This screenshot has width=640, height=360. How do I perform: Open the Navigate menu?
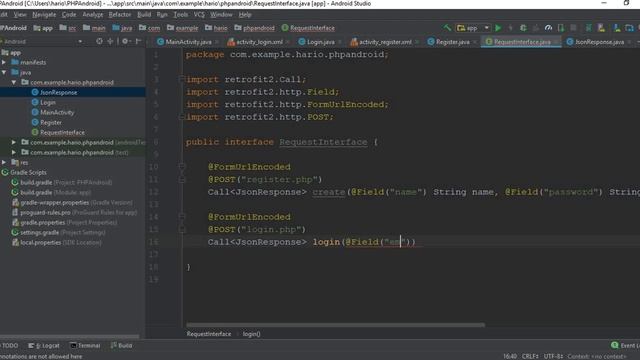click(x=44, y=15)
